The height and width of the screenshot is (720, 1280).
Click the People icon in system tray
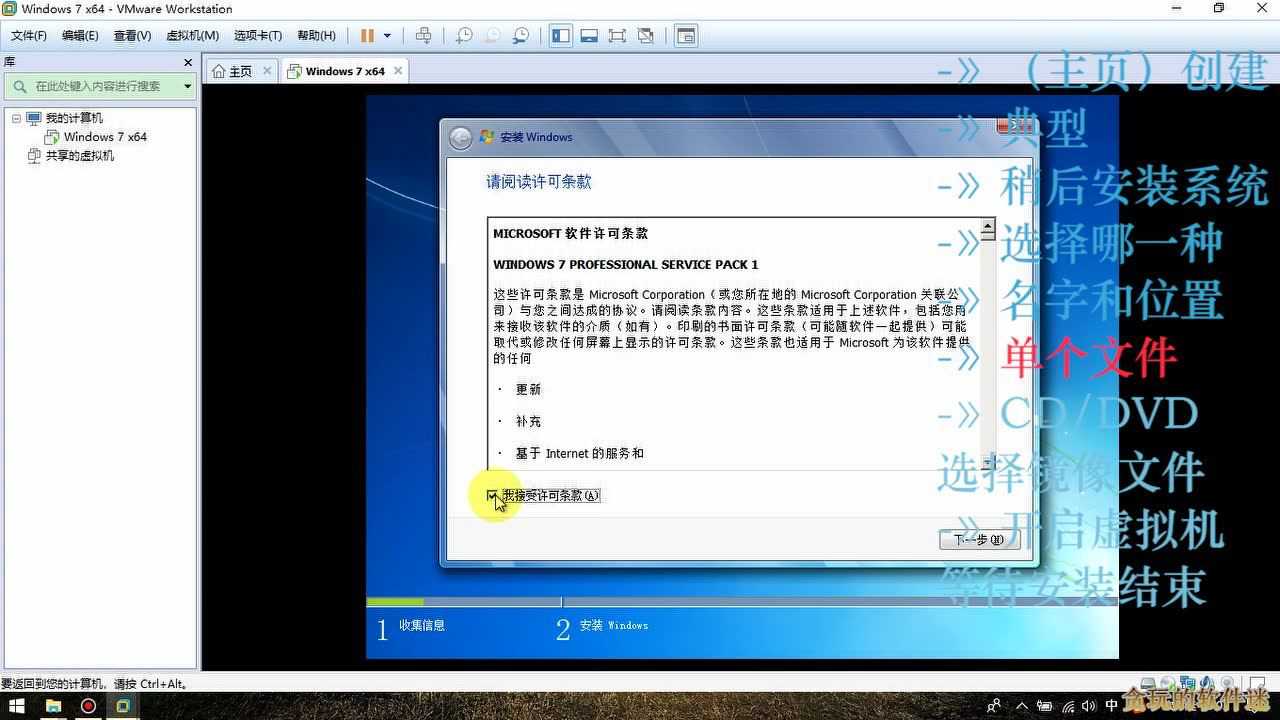click(x=994, y=706)
